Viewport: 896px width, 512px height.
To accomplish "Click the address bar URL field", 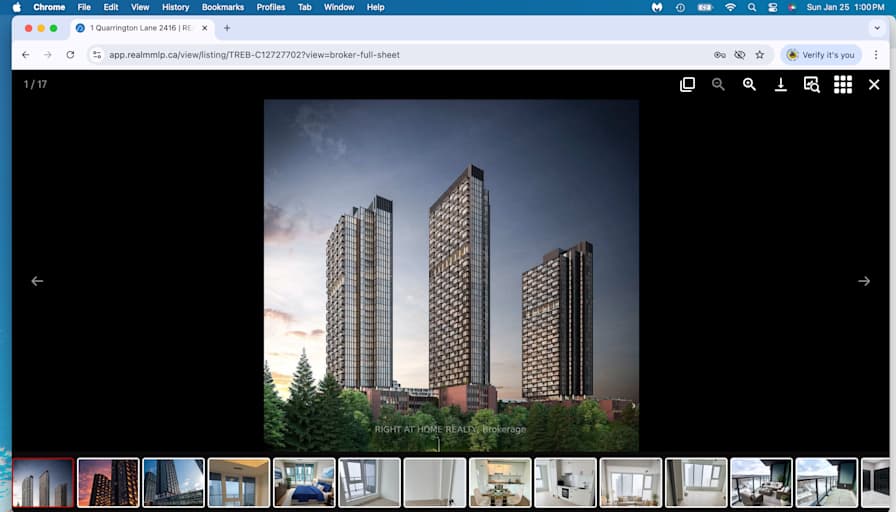I will point(400,55).
